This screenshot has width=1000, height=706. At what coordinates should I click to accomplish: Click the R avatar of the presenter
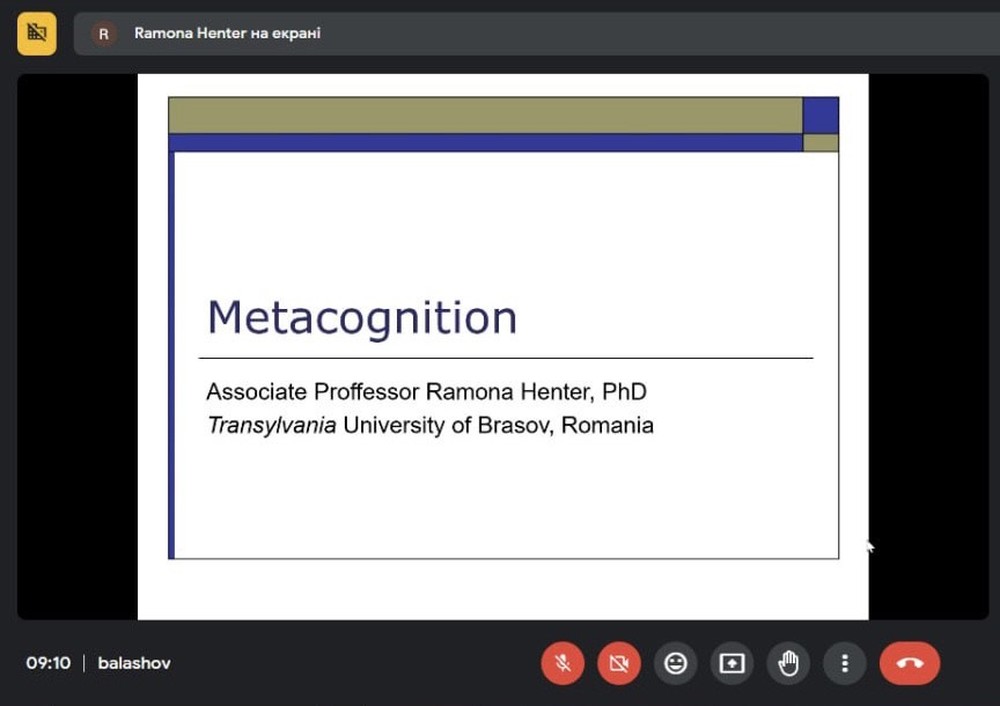coord(104,34)
